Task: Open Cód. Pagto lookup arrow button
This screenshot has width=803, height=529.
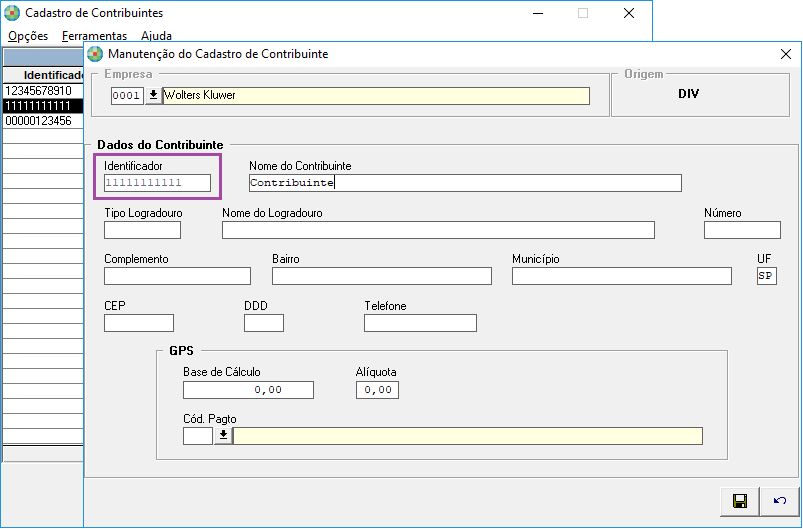Action: pos(223,435)
